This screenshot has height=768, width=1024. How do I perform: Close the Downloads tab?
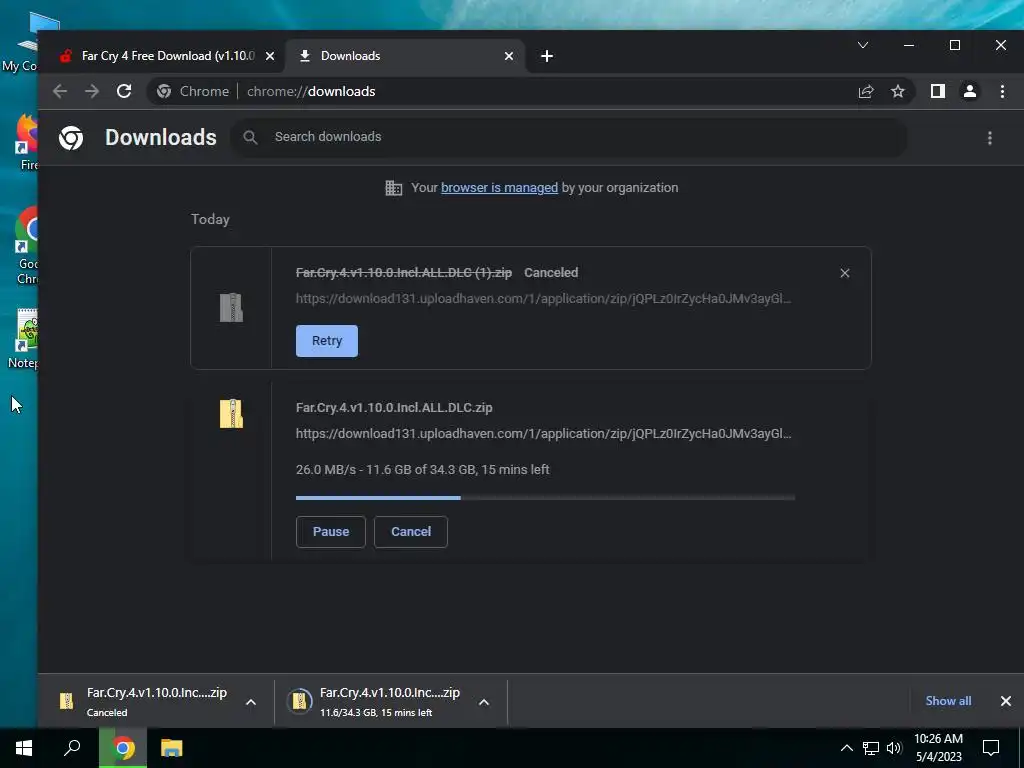point(509,56)
